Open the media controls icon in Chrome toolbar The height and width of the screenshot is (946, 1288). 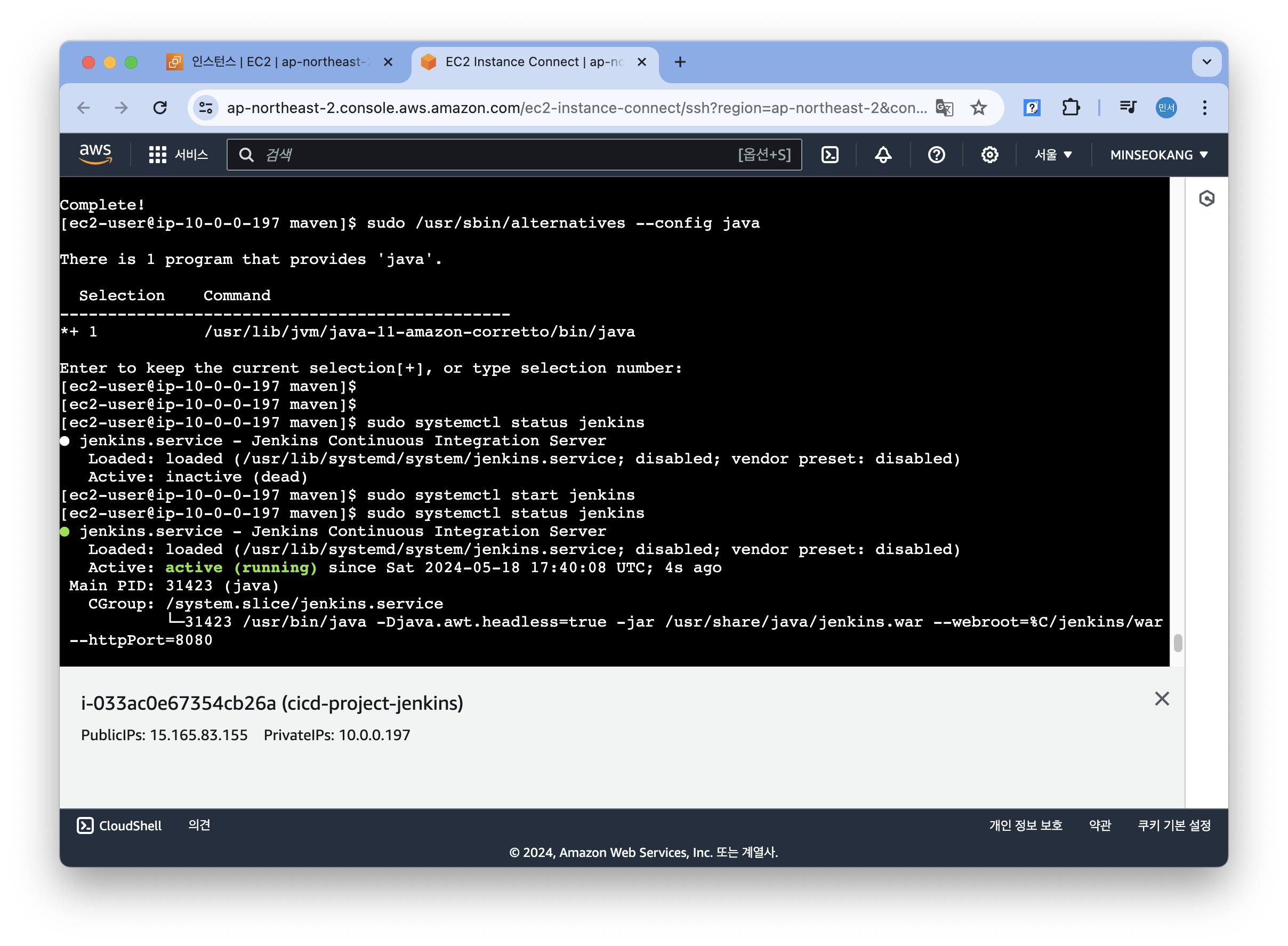(1128, 108)
